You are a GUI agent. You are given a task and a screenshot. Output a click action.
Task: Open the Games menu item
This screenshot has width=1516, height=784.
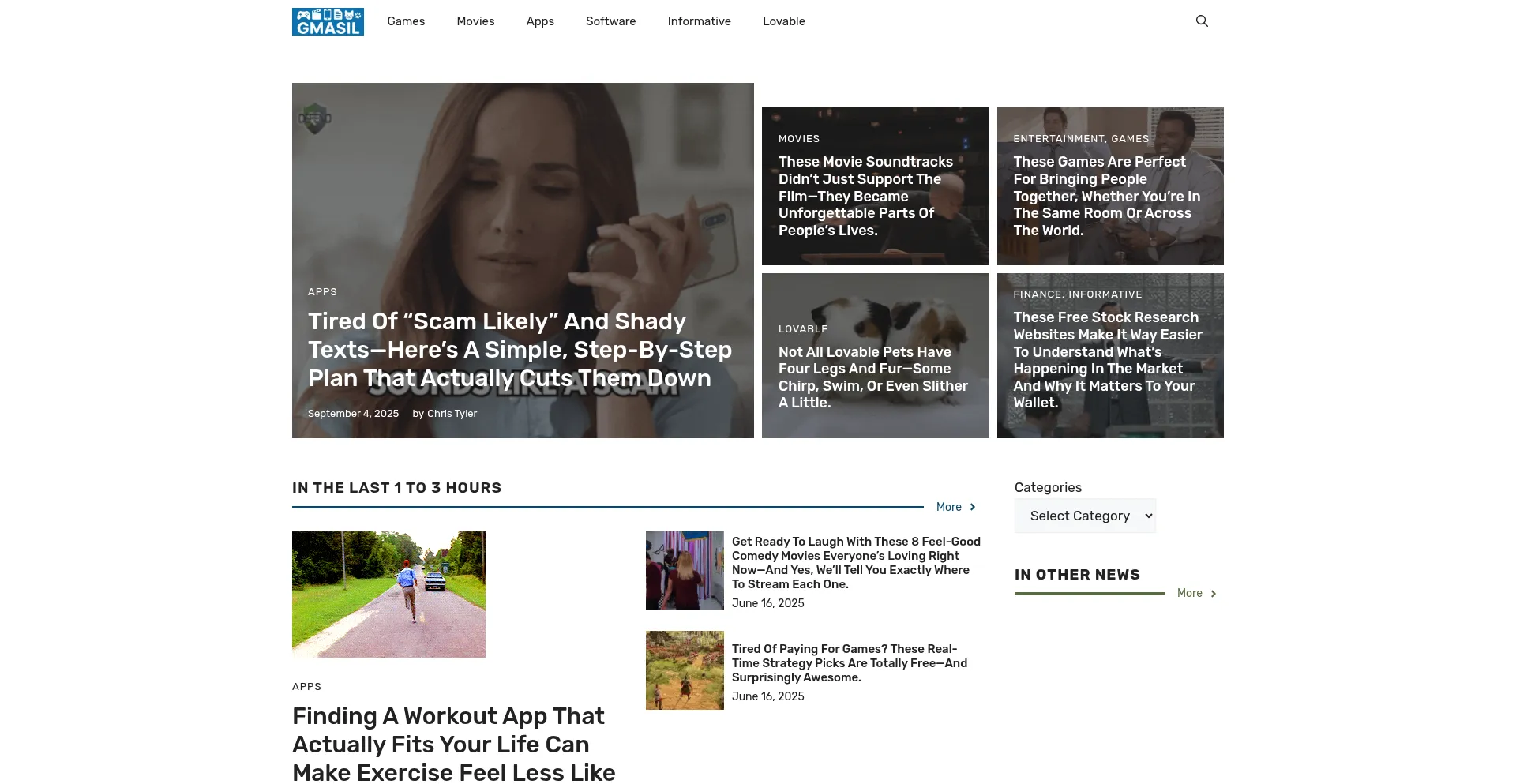click(x=406, y=21)
